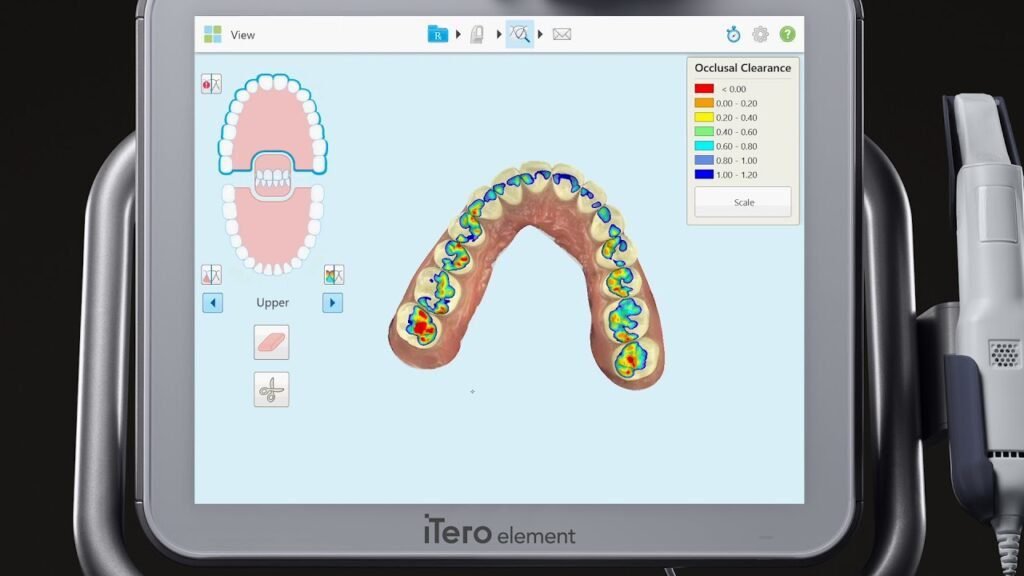Click the green Help question mark icon
The height and width of the screenshot is (576, 1024).
787,34
